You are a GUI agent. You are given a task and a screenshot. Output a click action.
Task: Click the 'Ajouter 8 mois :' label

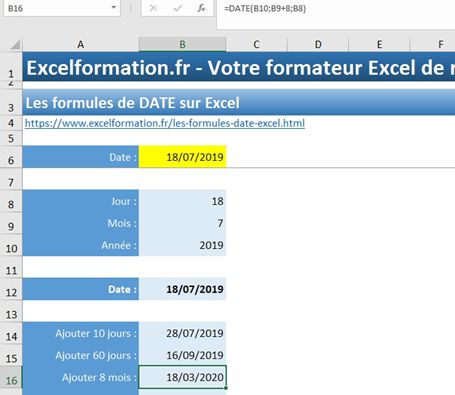click(81, 377)
